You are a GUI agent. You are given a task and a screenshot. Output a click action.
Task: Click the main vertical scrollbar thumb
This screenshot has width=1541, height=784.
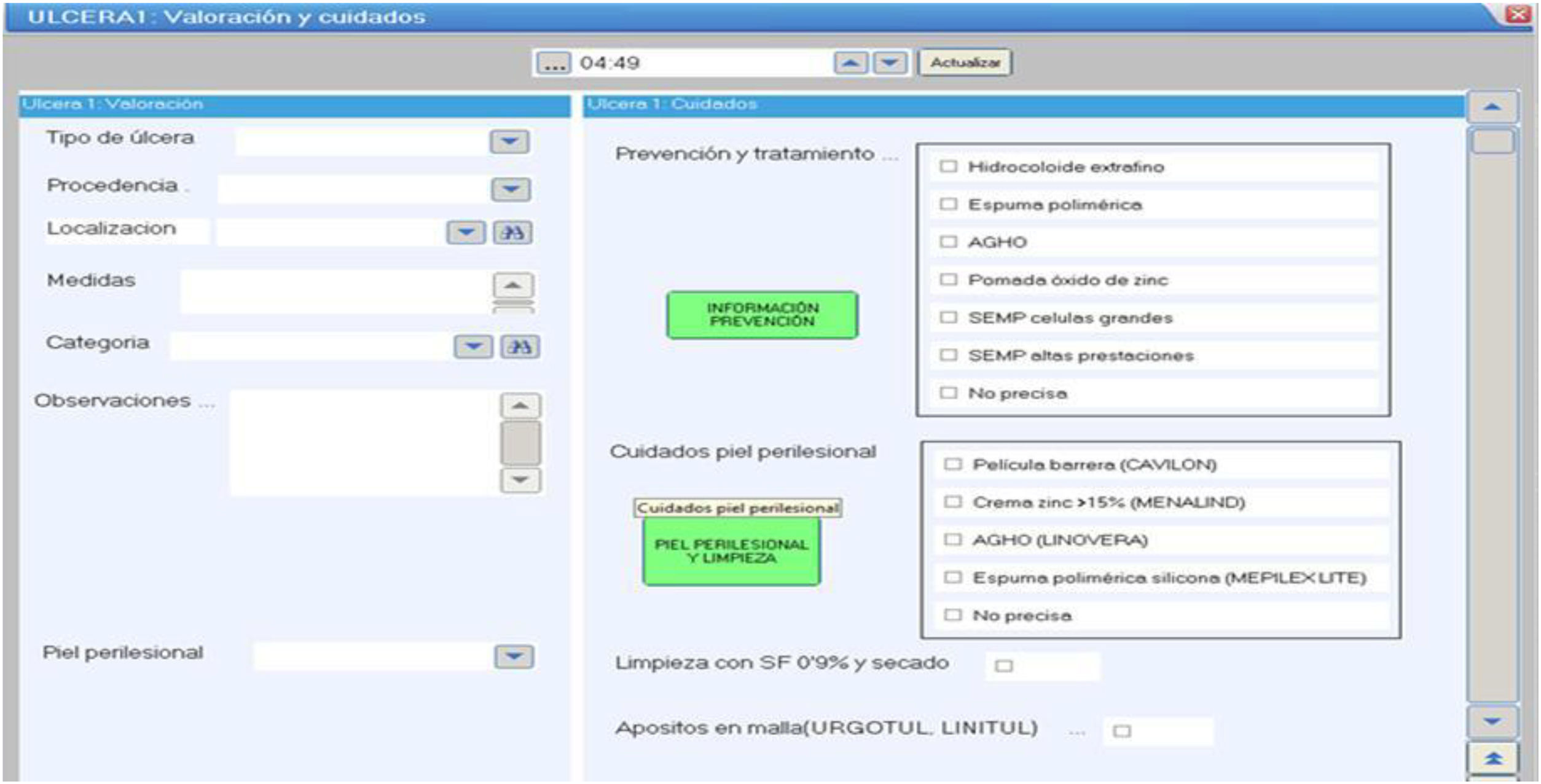click(x=1492, y=142)
